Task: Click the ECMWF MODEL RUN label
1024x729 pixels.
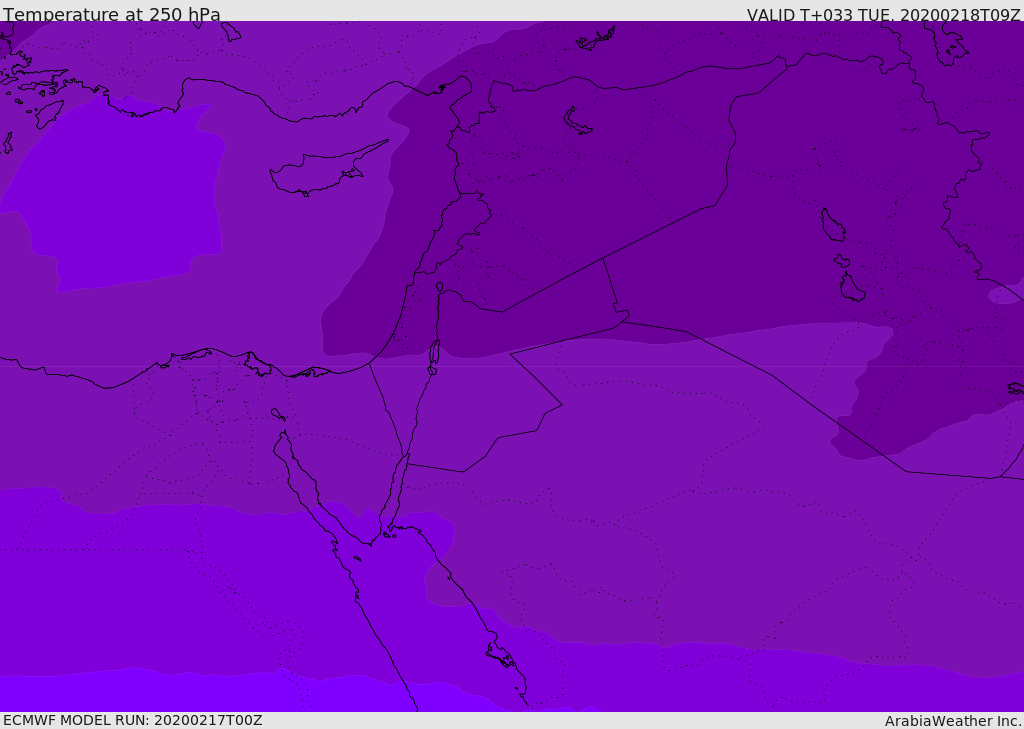Action: coord(132,720)
